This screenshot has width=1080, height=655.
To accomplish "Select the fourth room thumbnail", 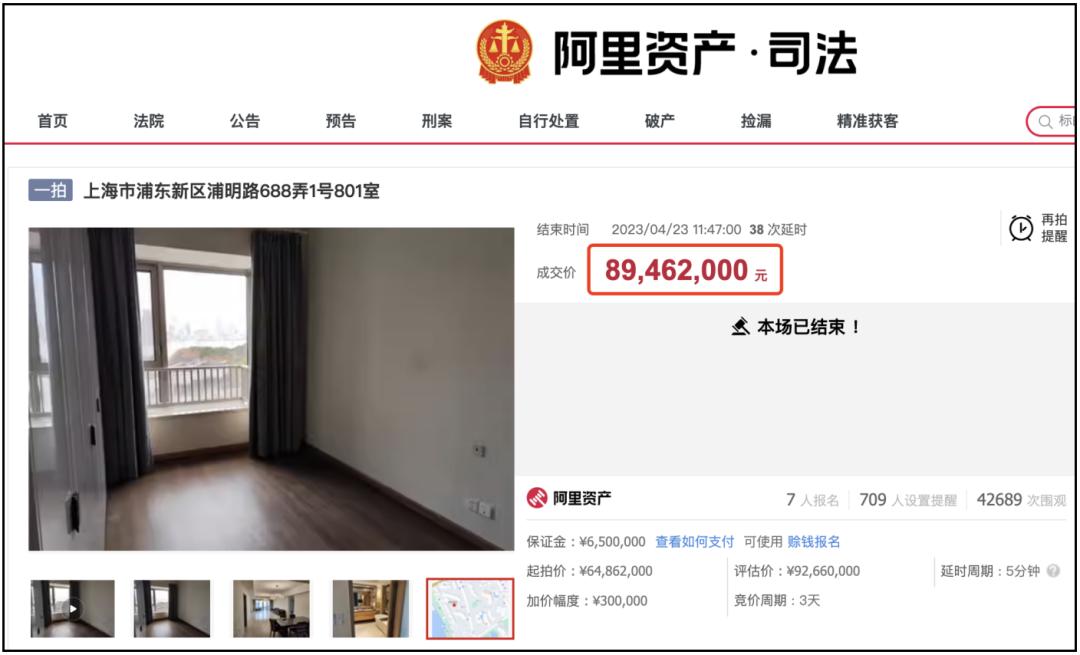I will coord(371,609).
